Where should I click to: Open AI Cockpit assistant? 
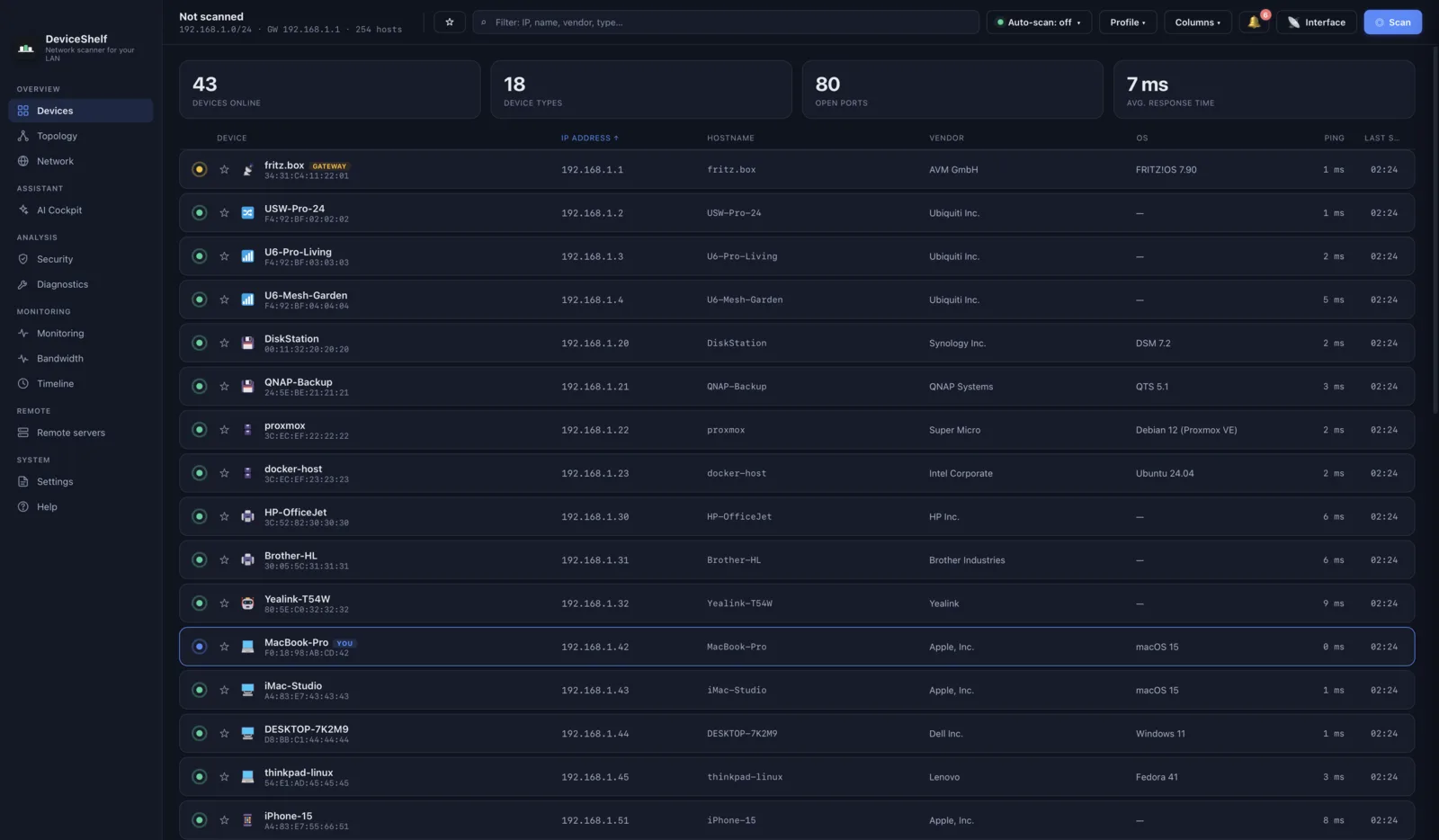81,210
